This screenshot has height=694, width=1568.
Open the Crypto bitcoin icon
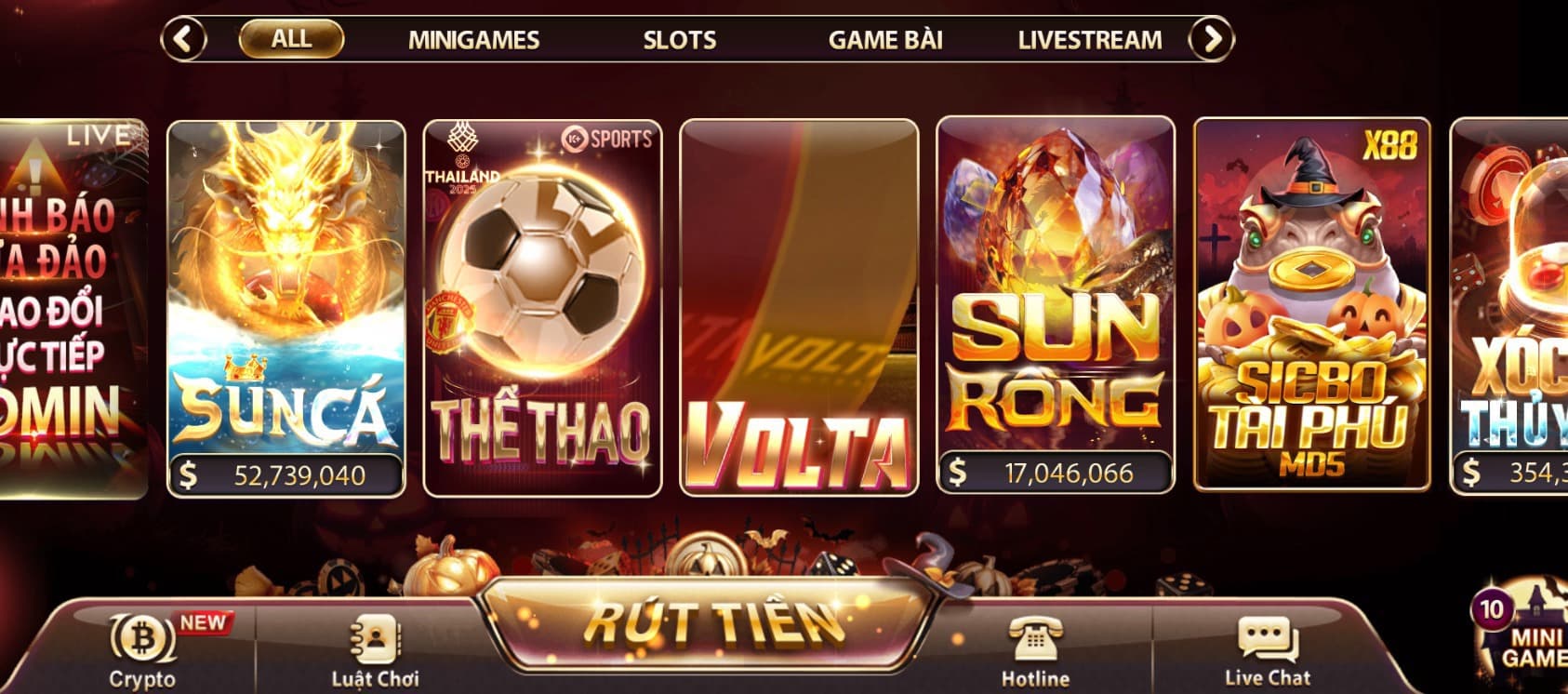click(142, 637)
